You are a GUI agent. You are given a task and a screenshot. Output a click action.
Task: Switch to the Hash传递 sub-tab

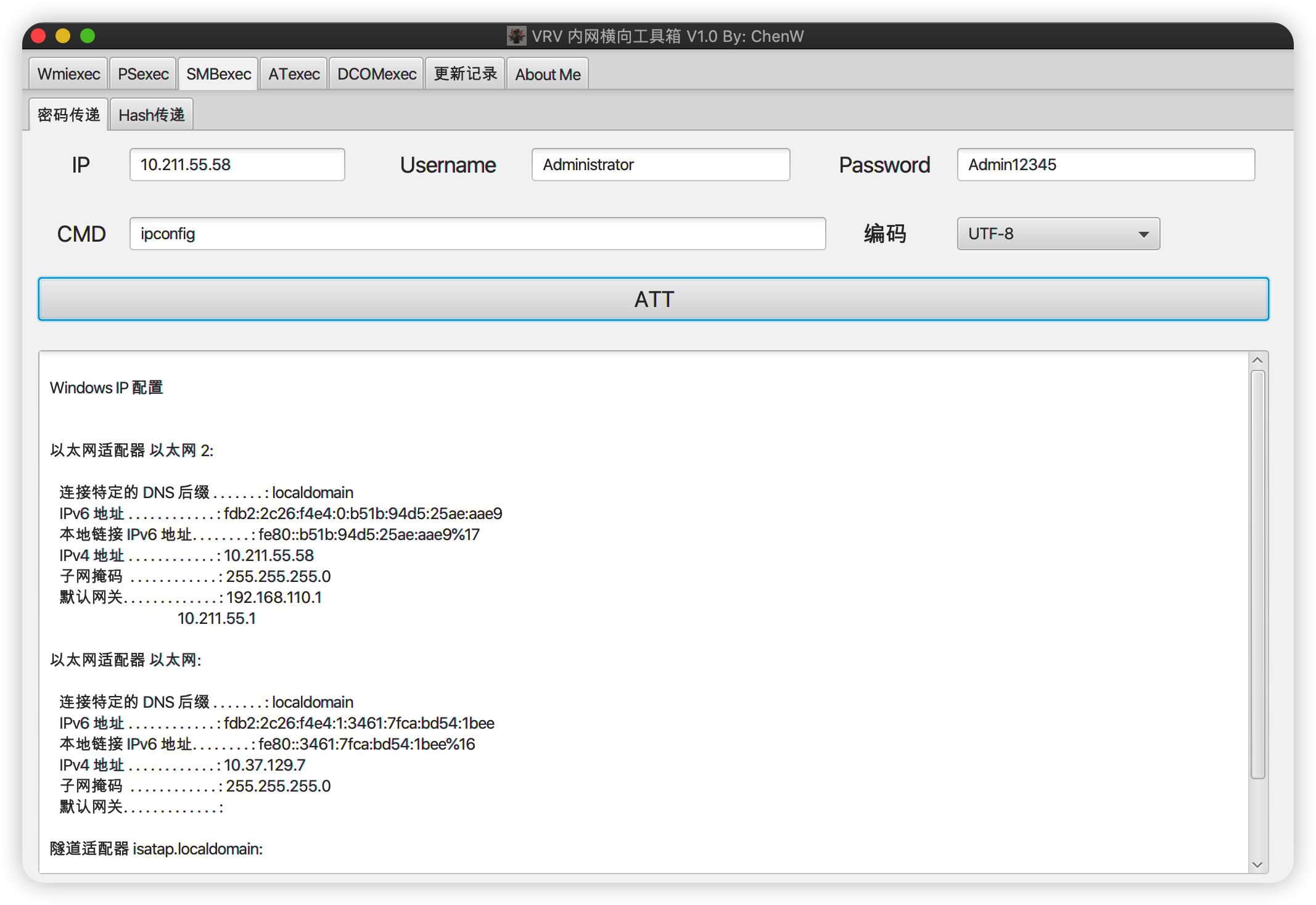[151, 115]
